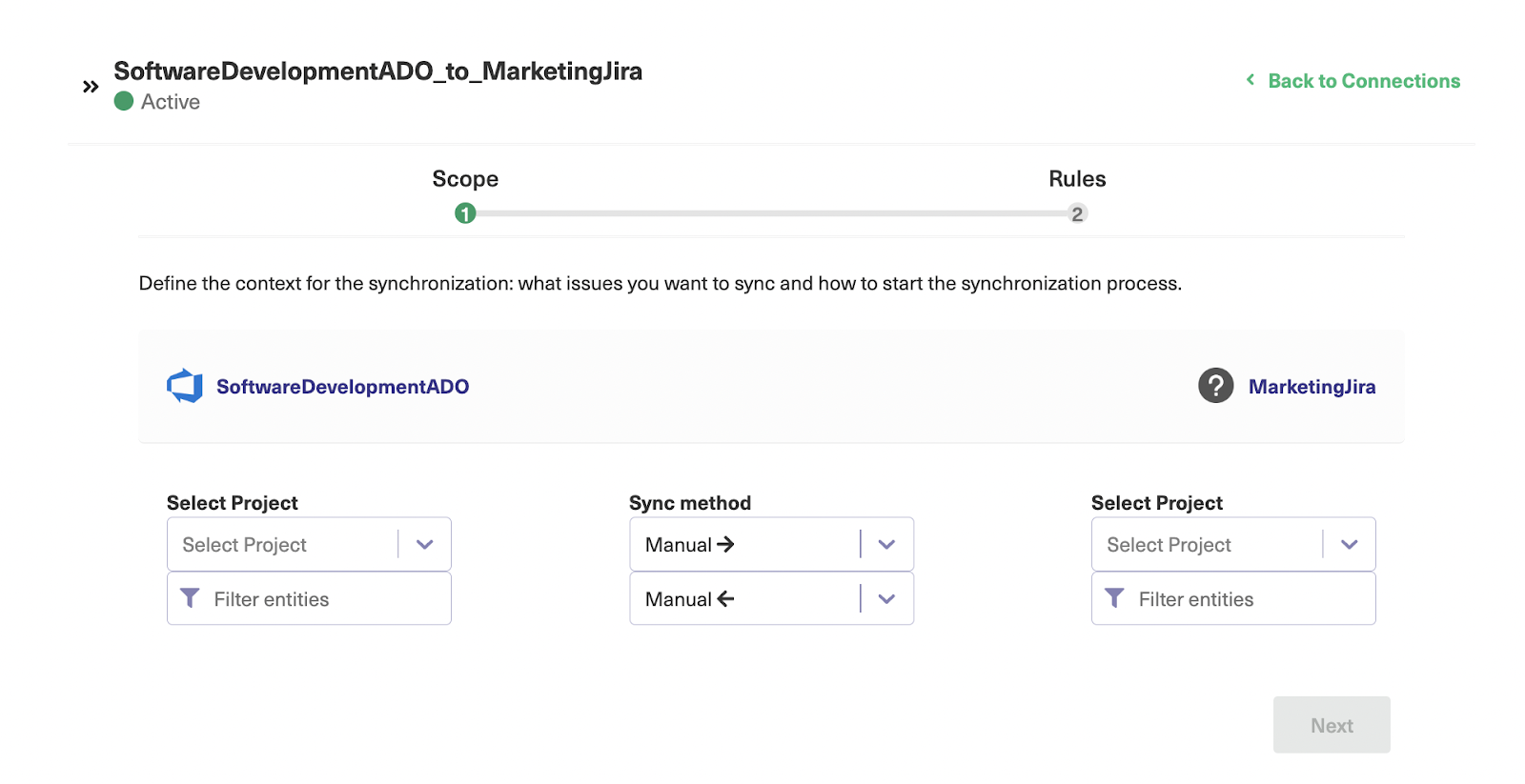Image resolution: width=1525 pixels, height=784 pixels.
Task: Select the Scope step label
Action: point(465,179)
